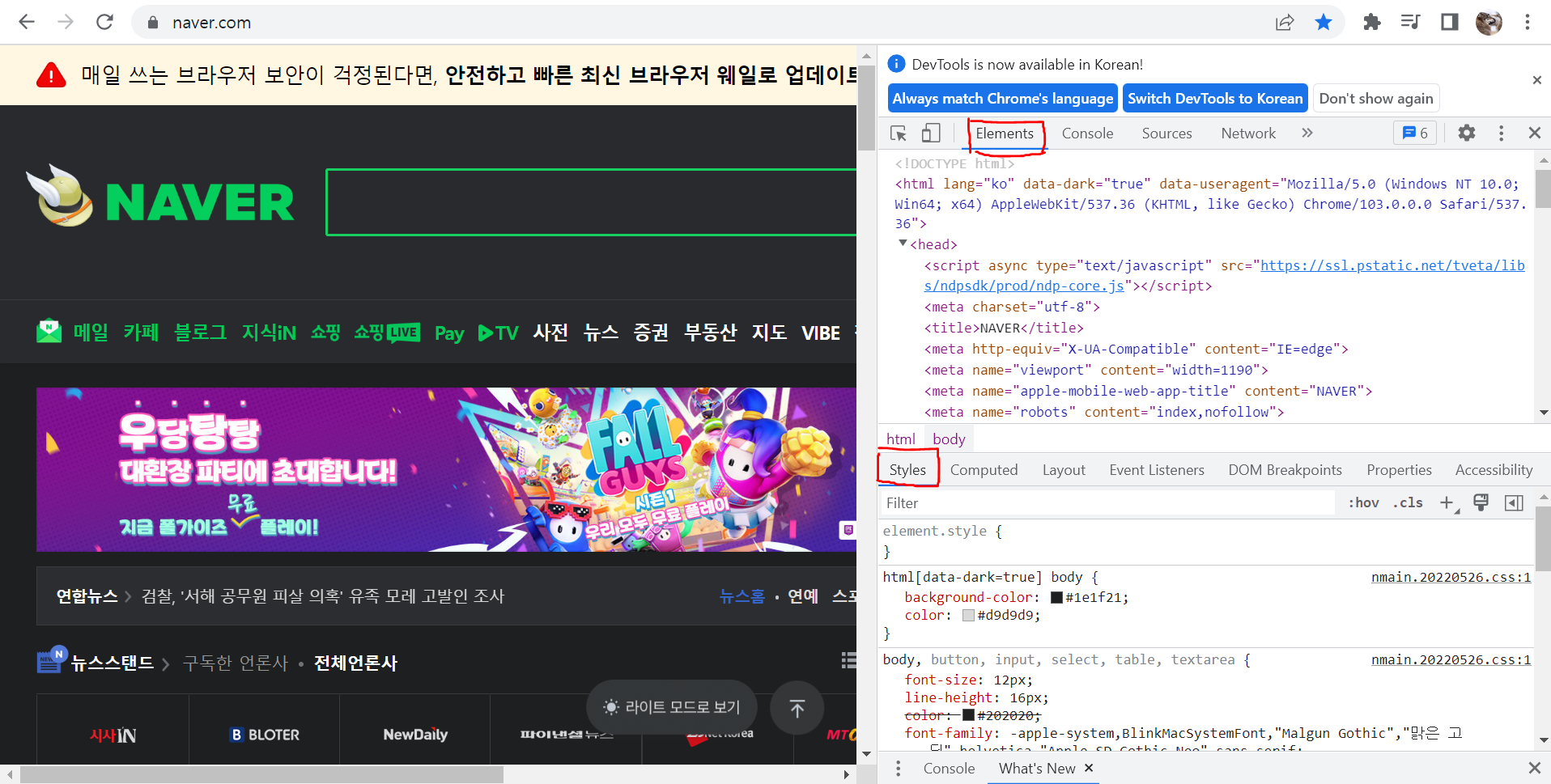Open the #202020 color swatch

[968, 715]
